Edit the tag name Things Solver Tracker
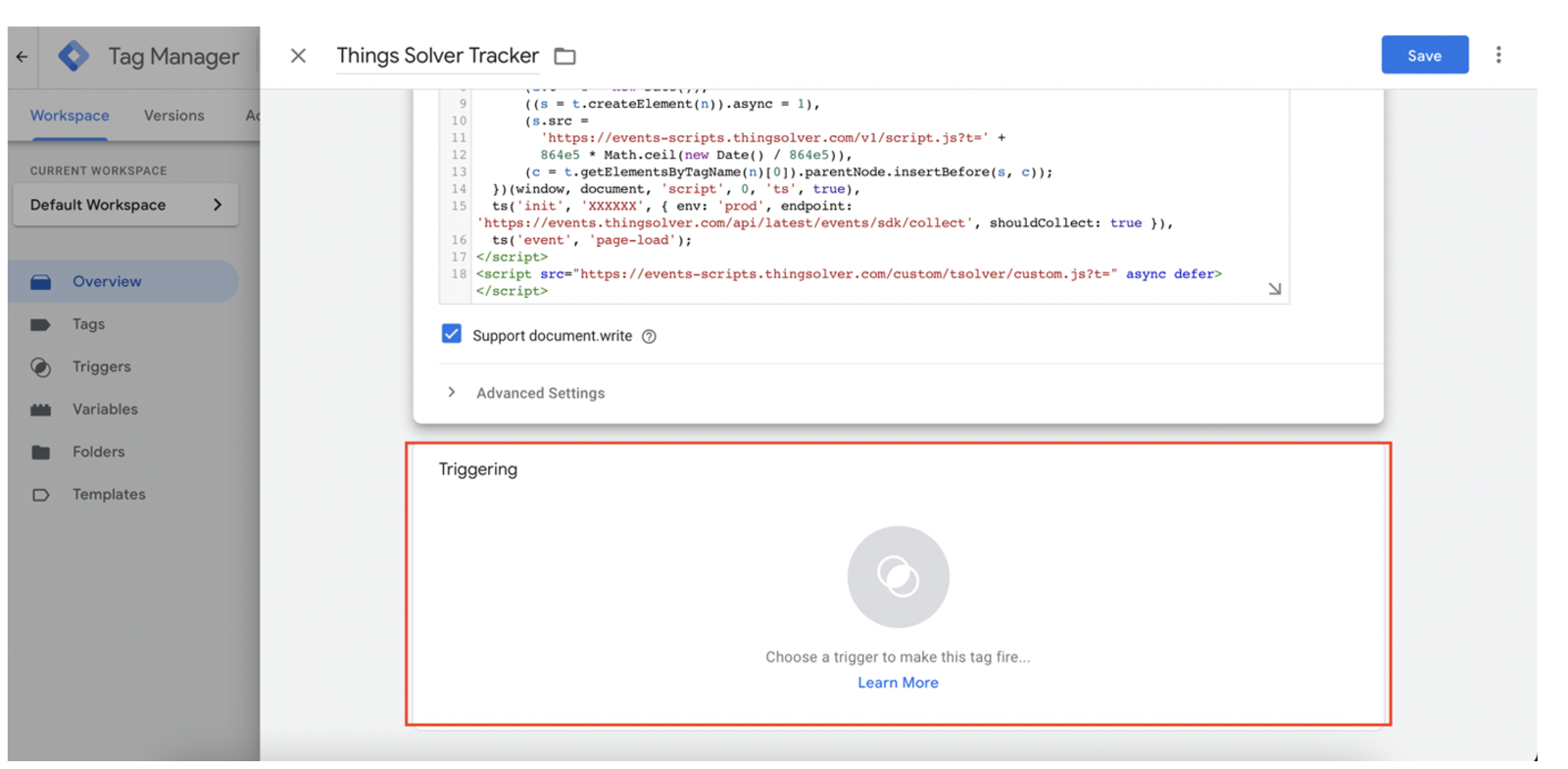1568x769 pixels. tap(437, 56)
